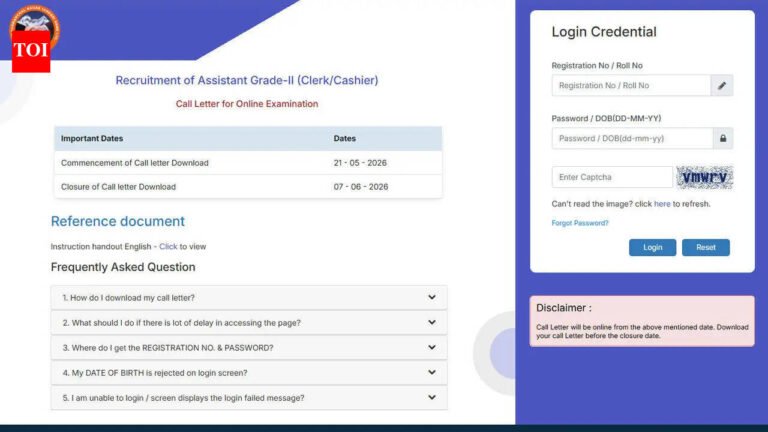
Task: Click the disclaimer 'Call Letter will be online' text
Action: point(642,332)
